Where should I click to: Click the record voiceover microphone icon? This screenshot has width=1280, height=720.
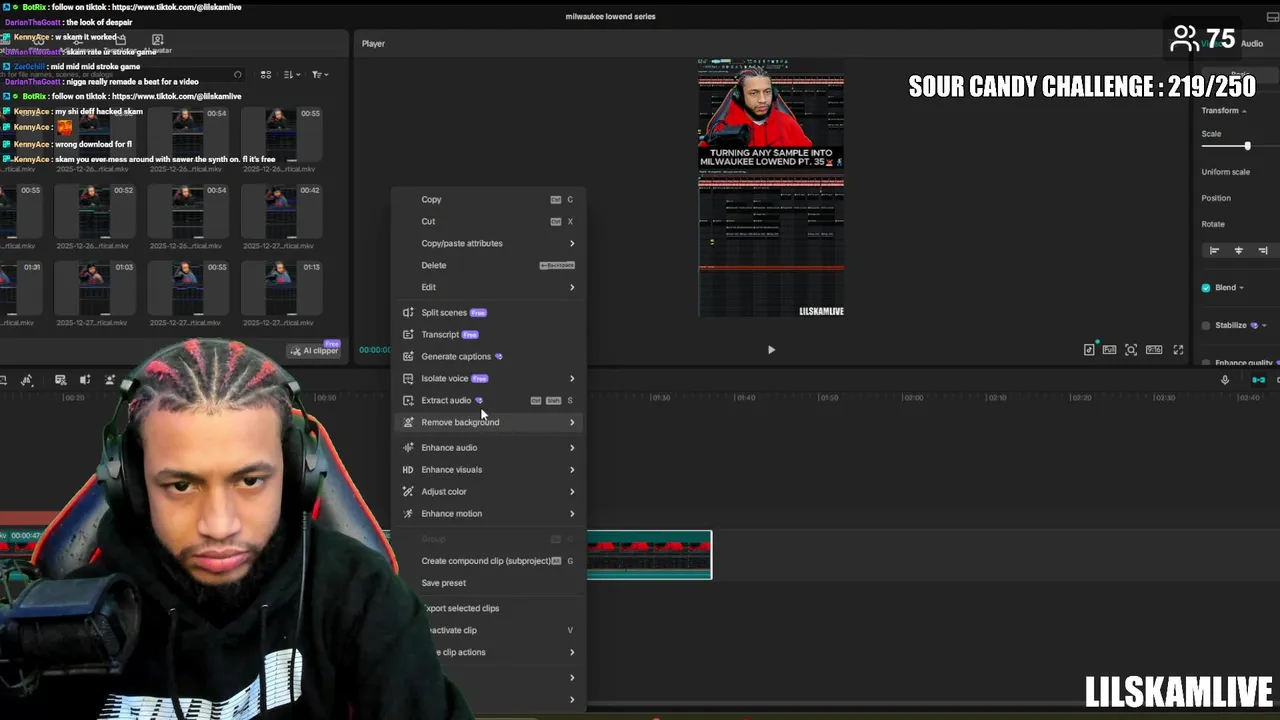[1224, 380]
